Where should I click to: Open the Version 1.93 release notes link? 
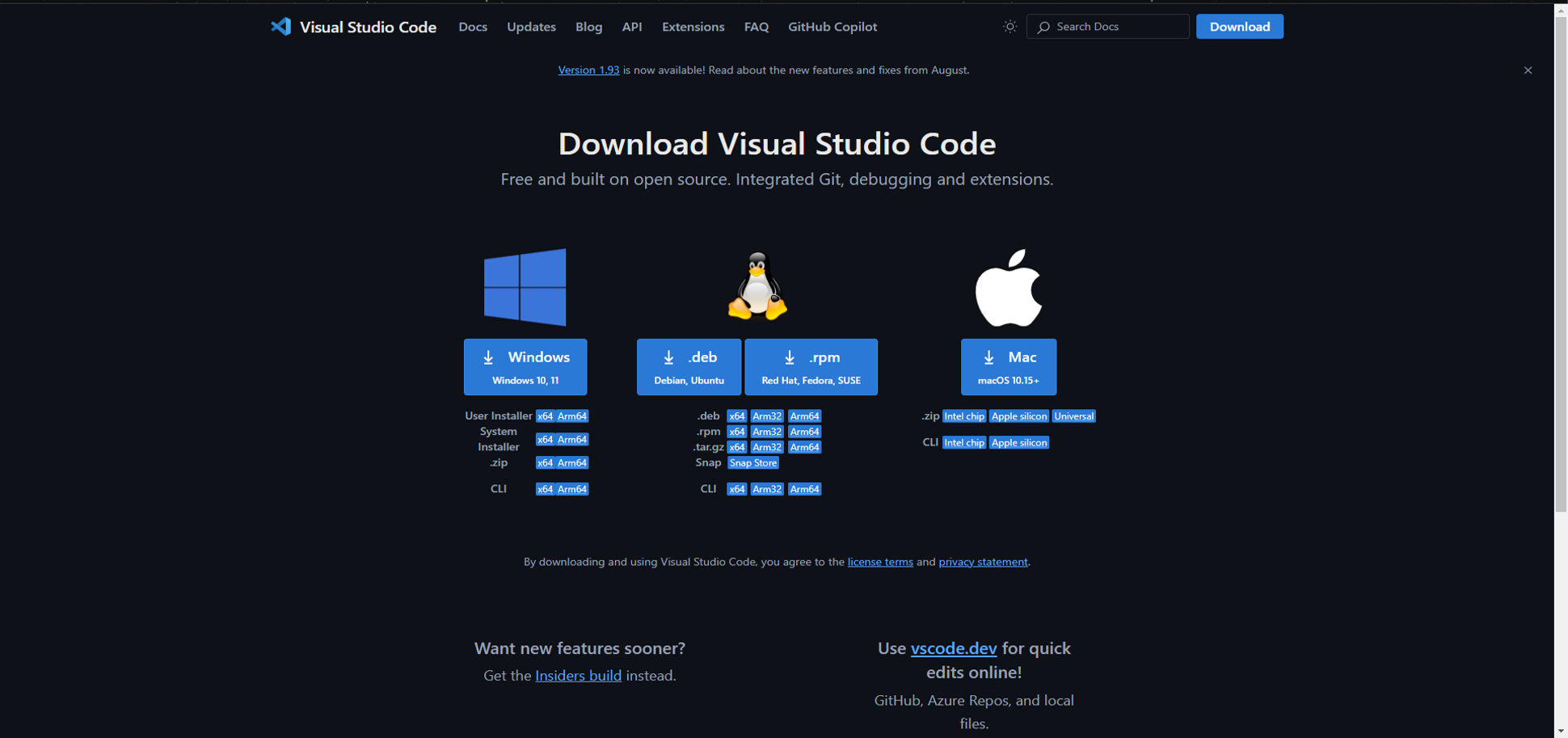click(x=588, y=70)
